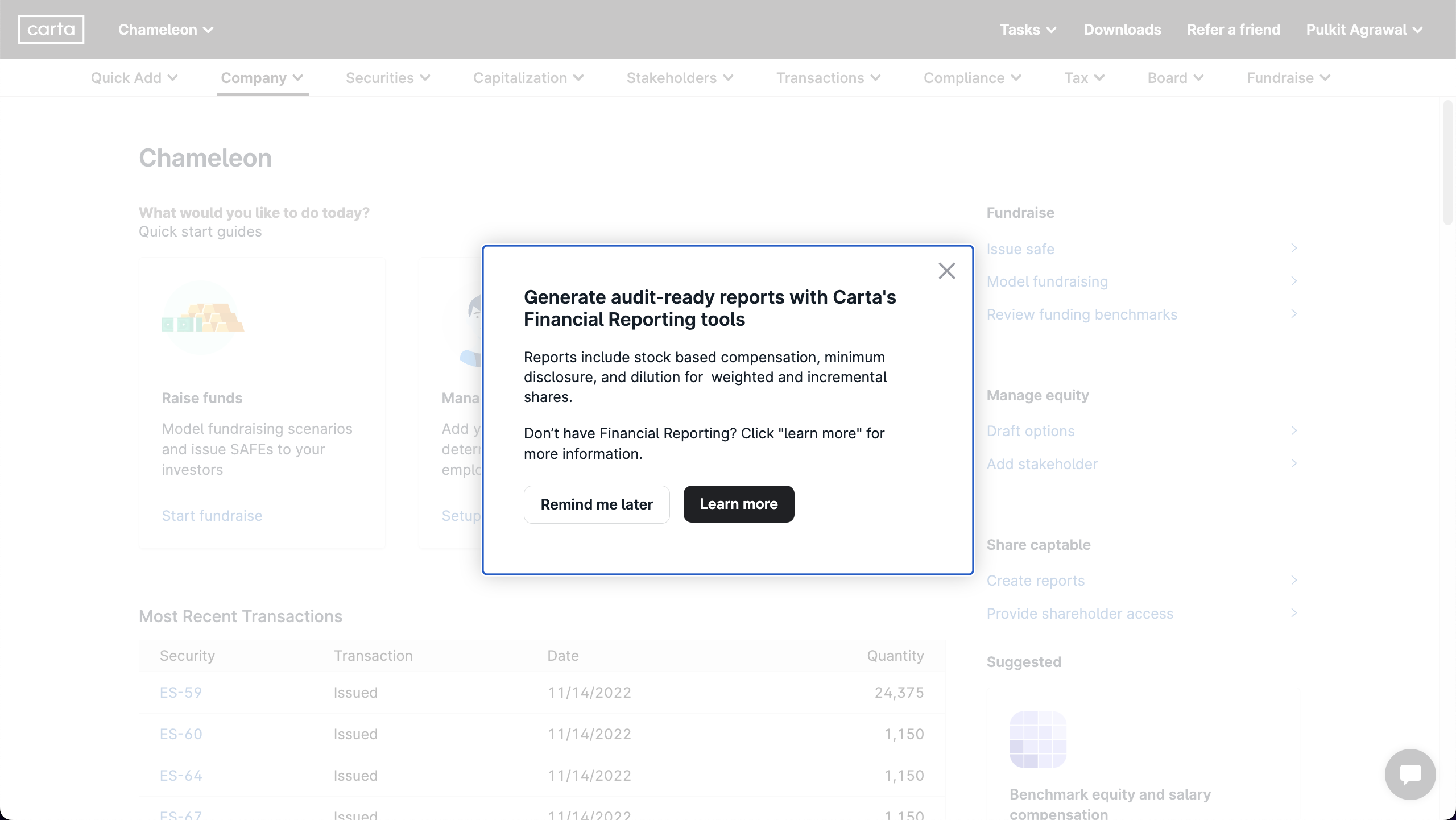The width and height of the screenshot is (1456, 820).
Task: Click the Learn more button
Action: tap(739, 504)
